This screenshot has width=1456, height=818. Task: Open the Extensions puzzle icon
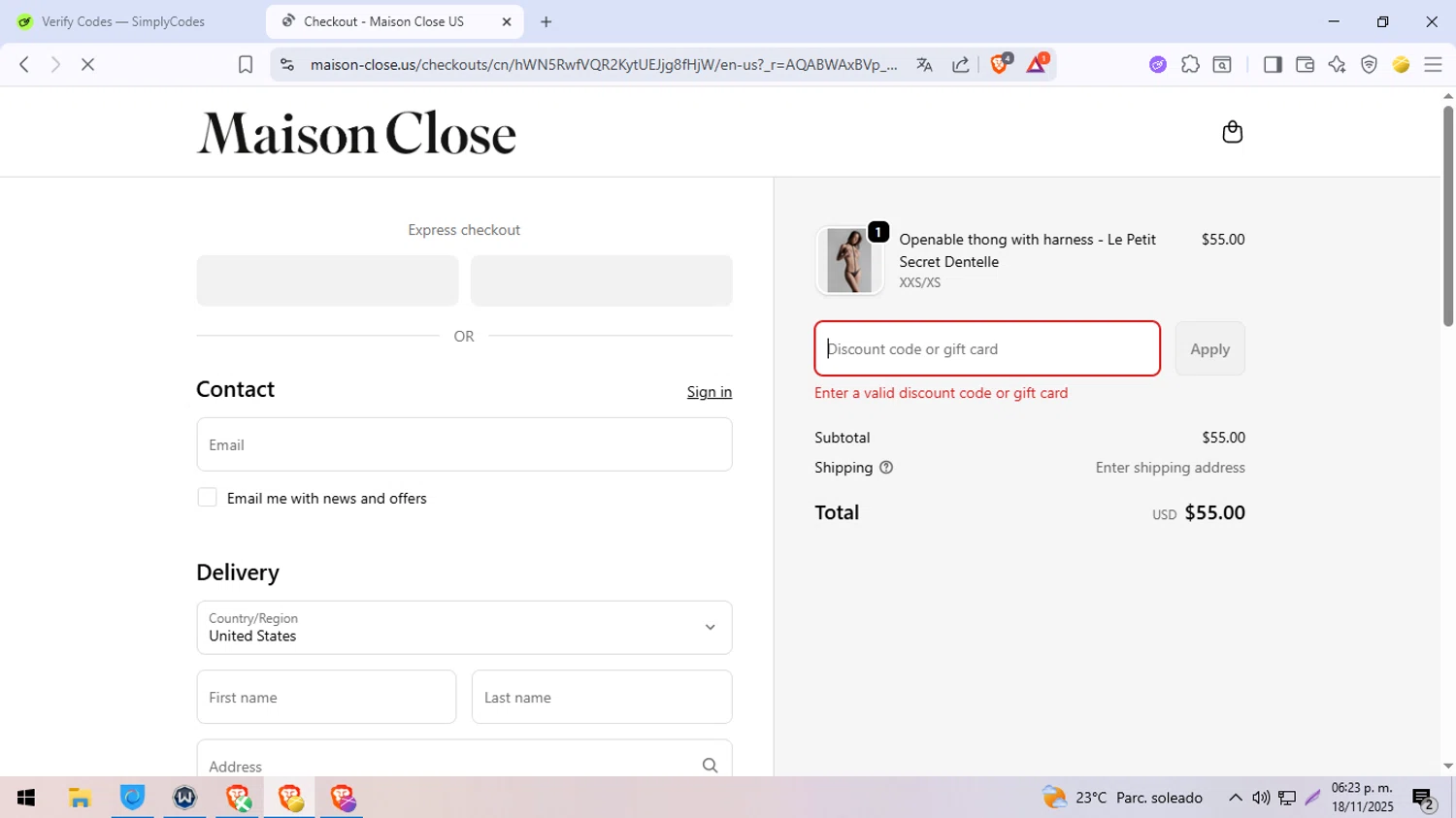tap(1190, 64)
